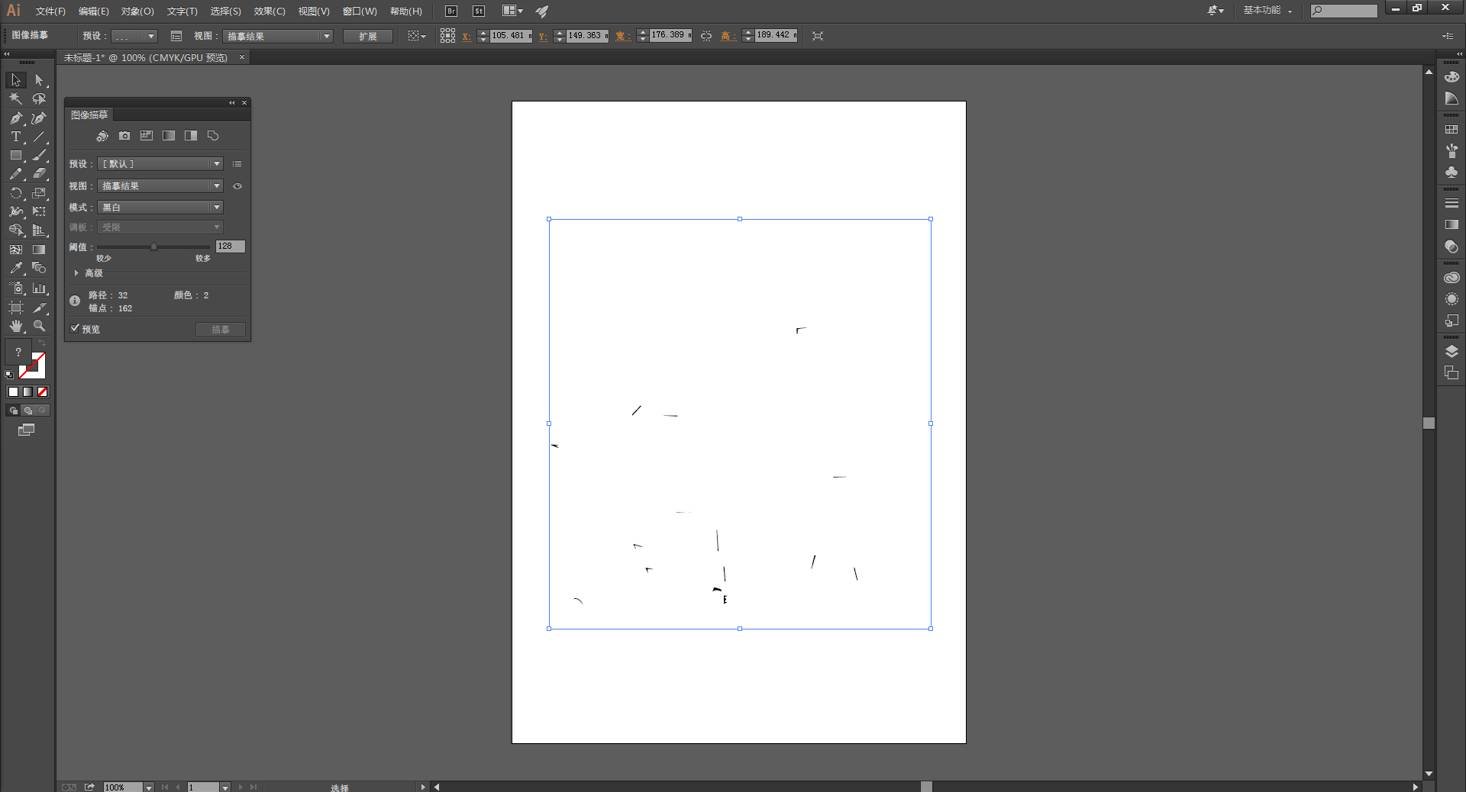Image resolution: width=1466 pixels, height=792 pixels.
Task: Open the 预设 dropdown in Image Trace panel
Action: click(x=160, y=164)
